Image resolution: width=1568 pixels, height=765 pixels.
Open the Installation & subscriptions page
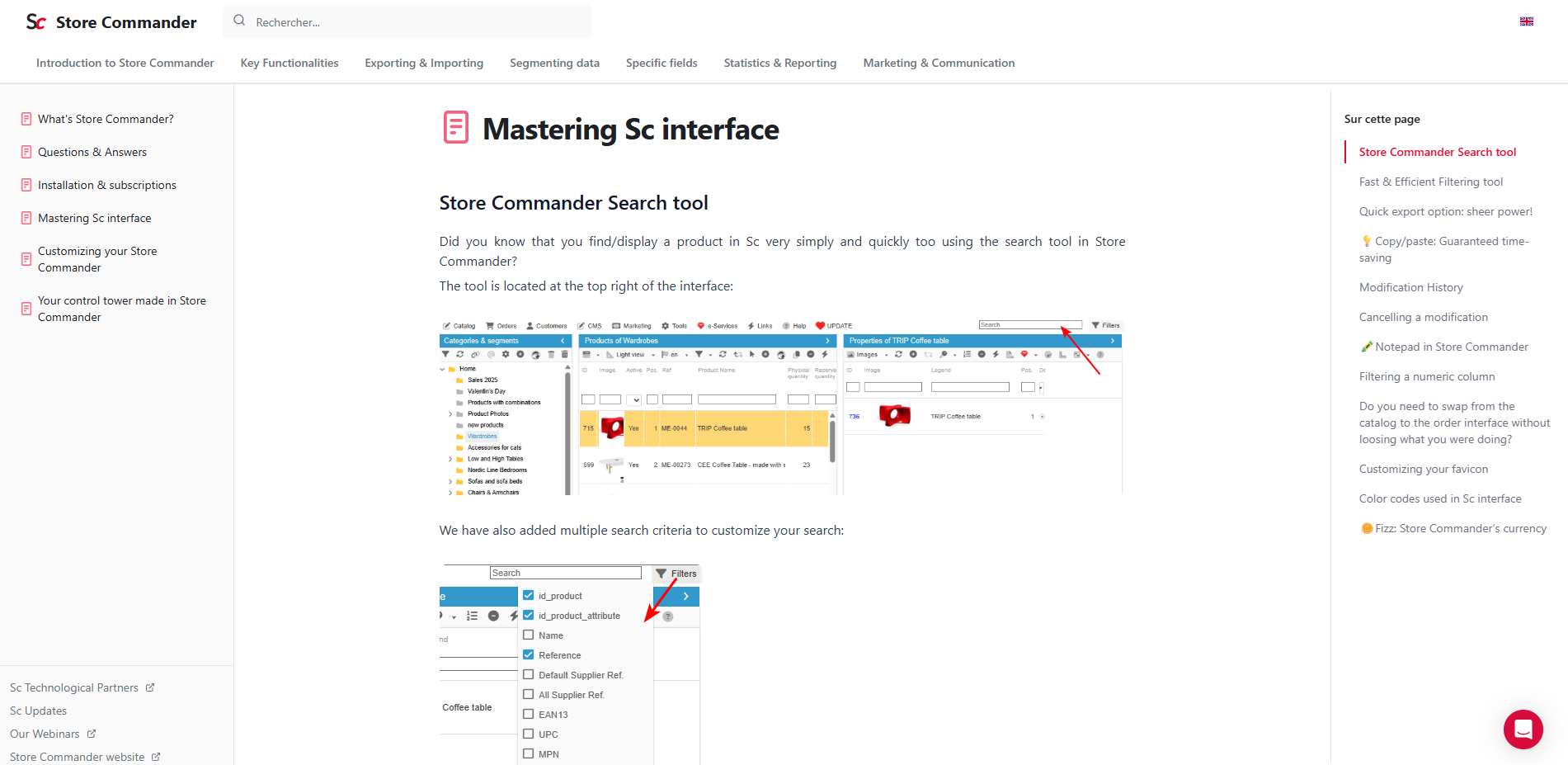106,185
